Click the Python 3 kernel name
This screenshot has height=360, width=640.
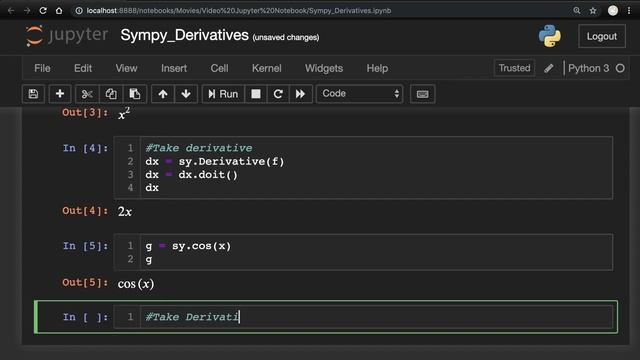(588, 68)
